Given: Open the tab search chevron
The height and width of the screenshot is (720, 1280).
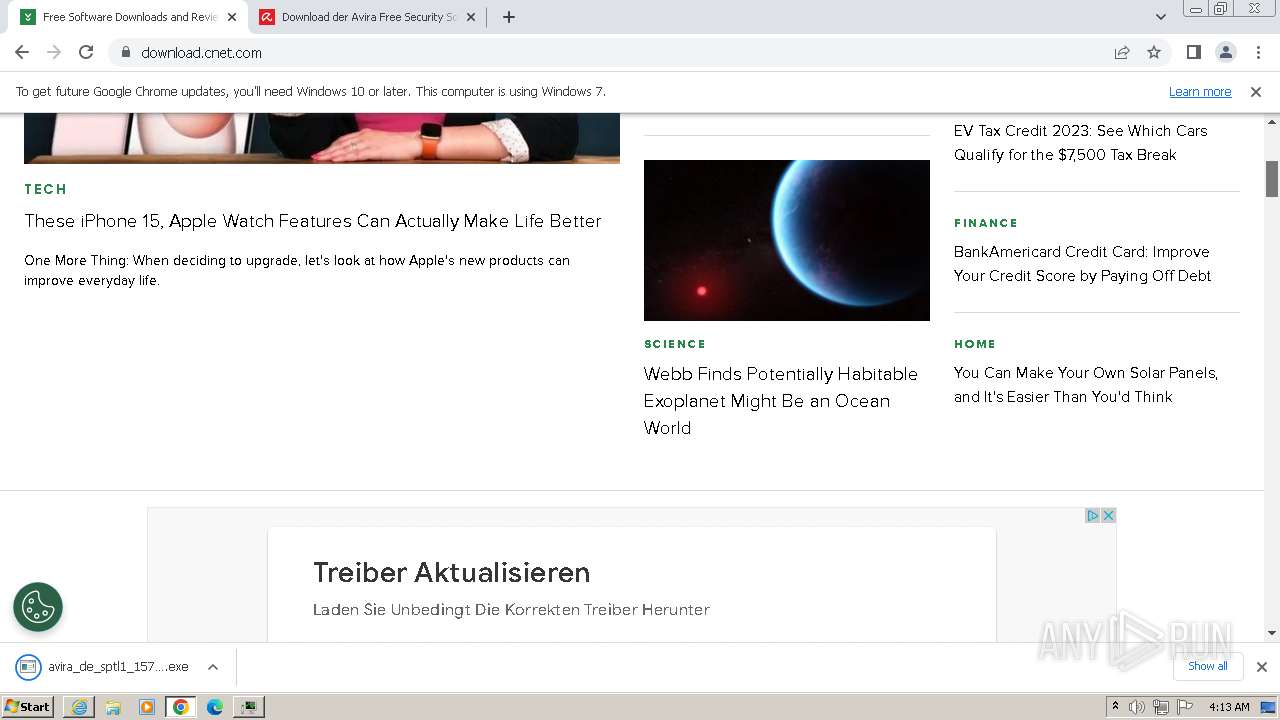Looking at the screenshot, I should 1161,17.
